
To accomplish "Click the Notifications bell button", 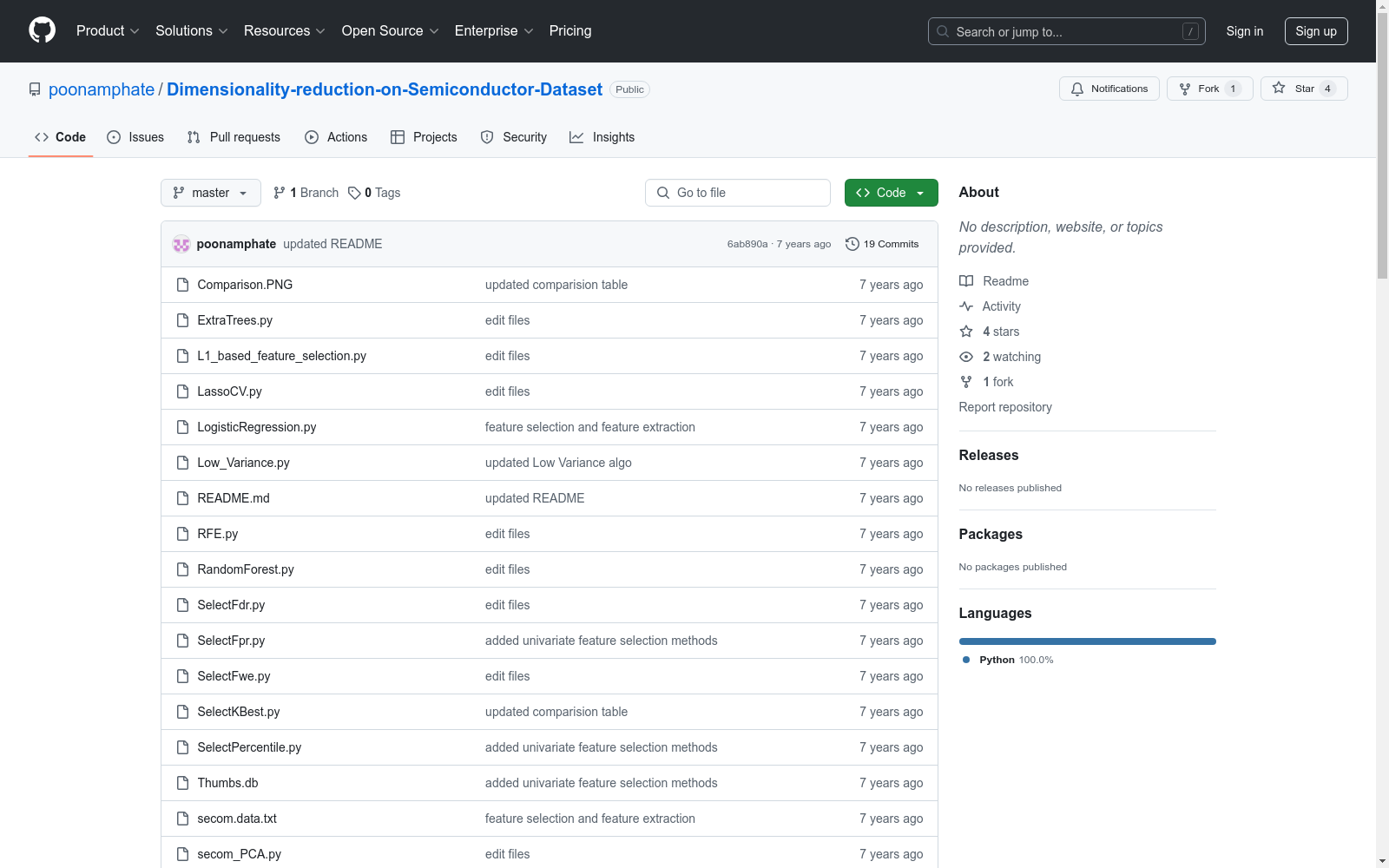I will pos(1109,89).
